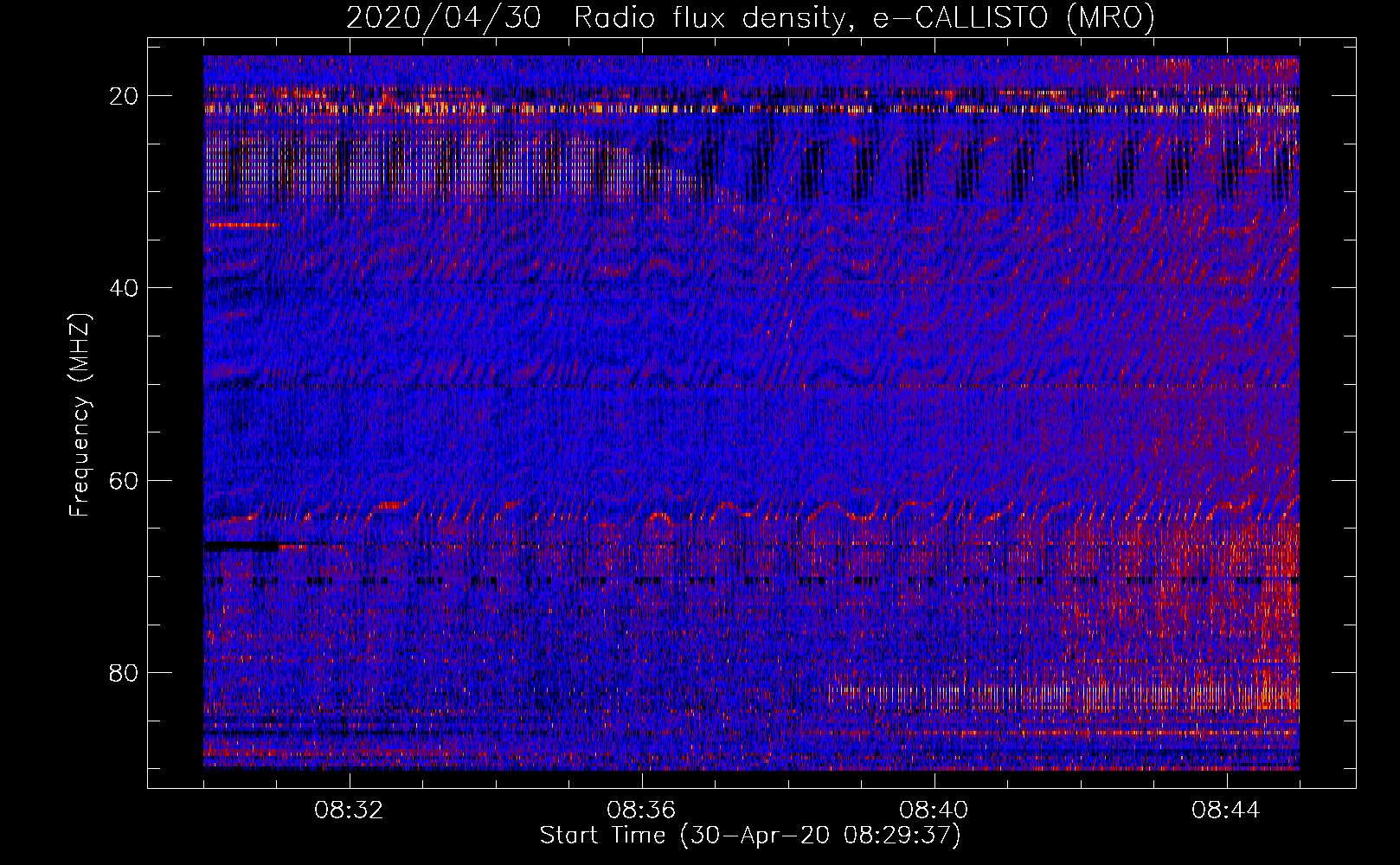Viewport: 1400px width, 865px height.
Task: Click the plot title 'Radio flux density, e-CALLISTO (MRO)'
Action: [x=864, y=17]
